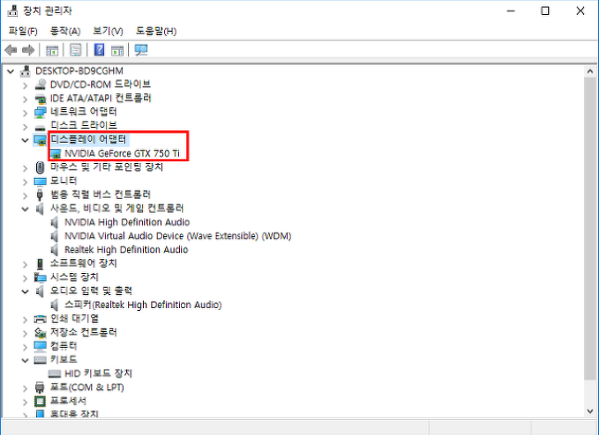600x435 pixels.
Task: Expand the 인쇄 대기열 node
Action: click(25, 319)
